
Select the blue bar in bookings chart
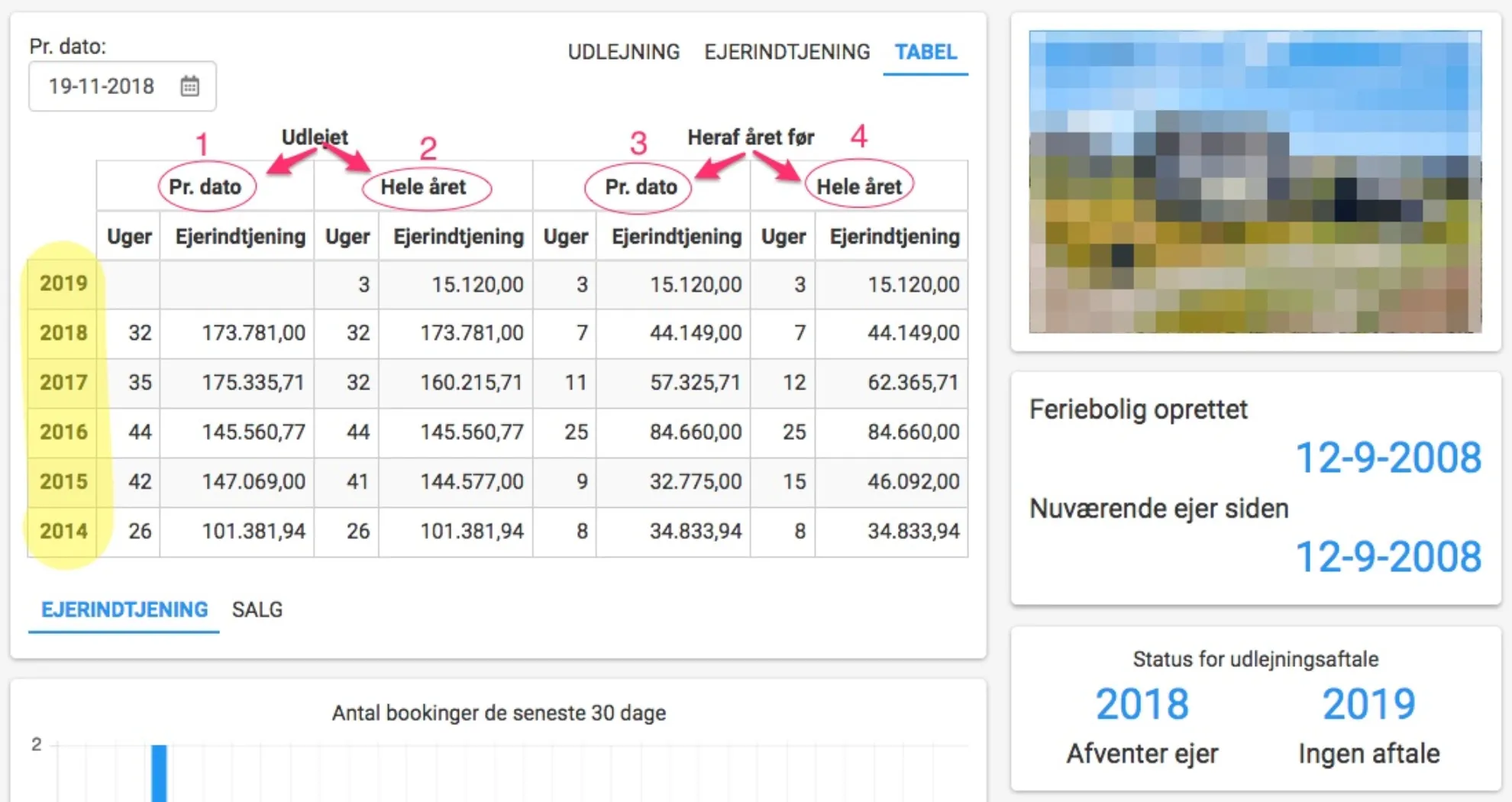coord(158,771)
